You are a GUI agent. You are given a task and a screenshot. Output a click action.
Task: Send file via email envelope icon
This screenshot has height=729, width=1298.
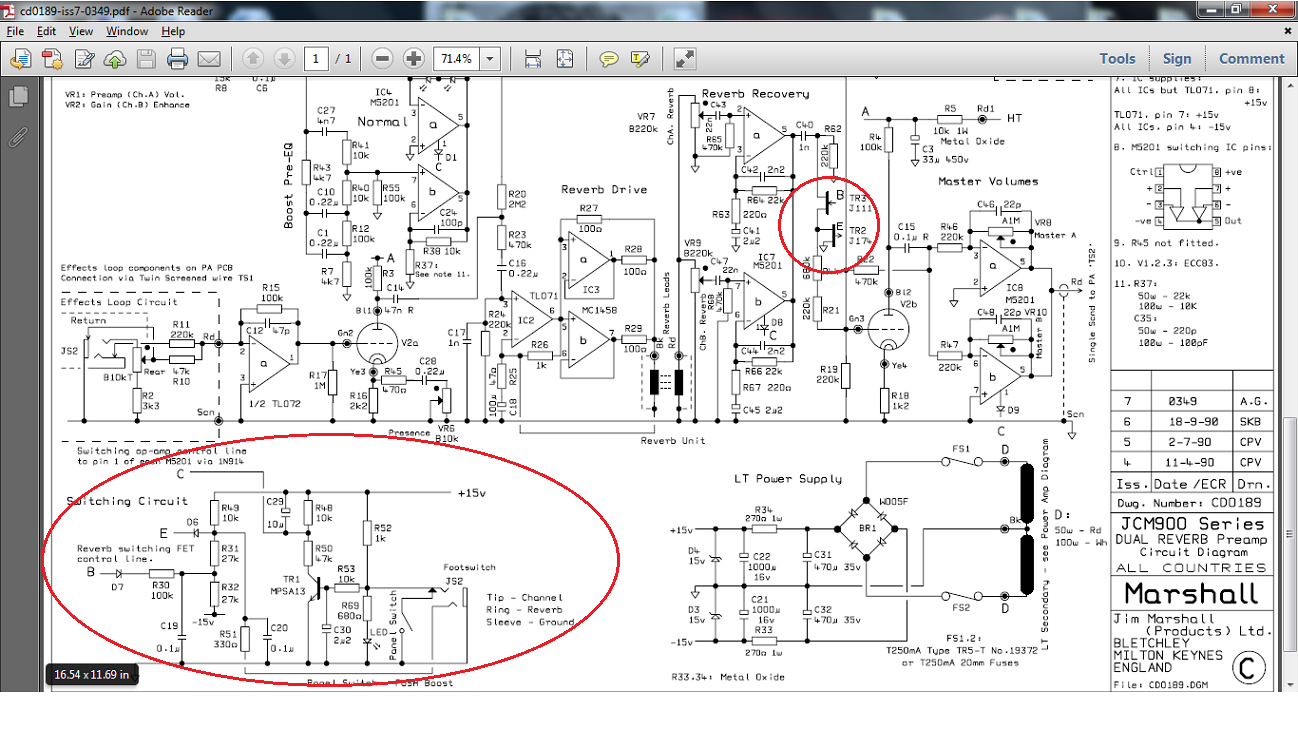[209, 59]
